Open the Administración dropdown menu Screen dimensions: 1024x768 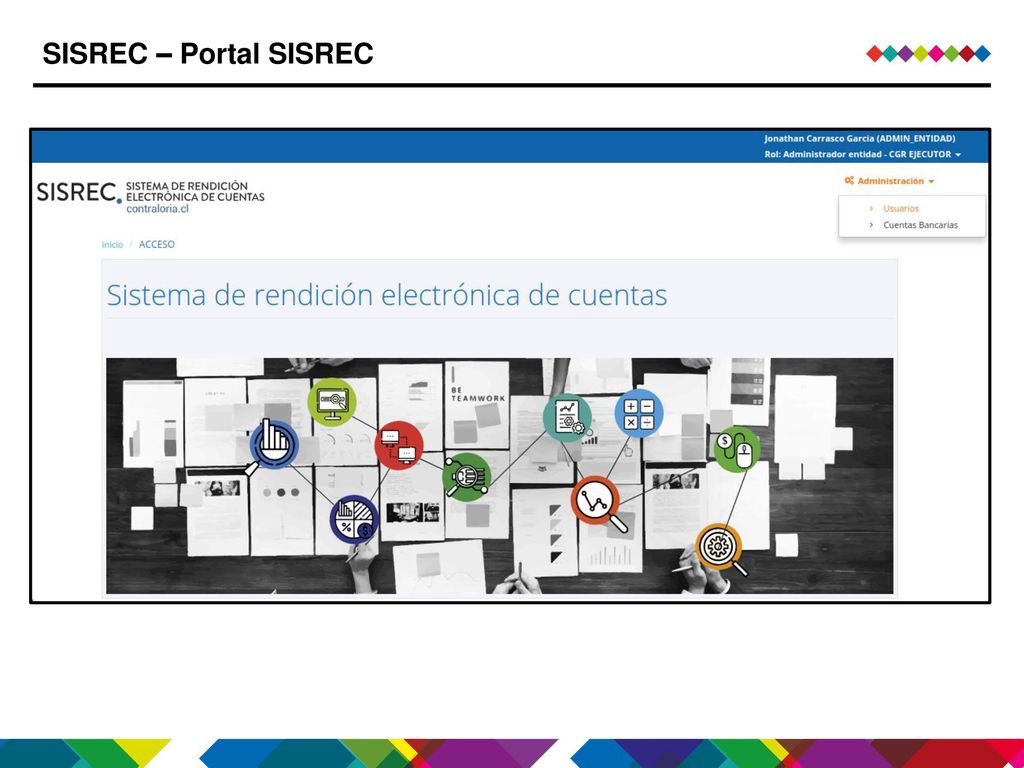(889, 181)
